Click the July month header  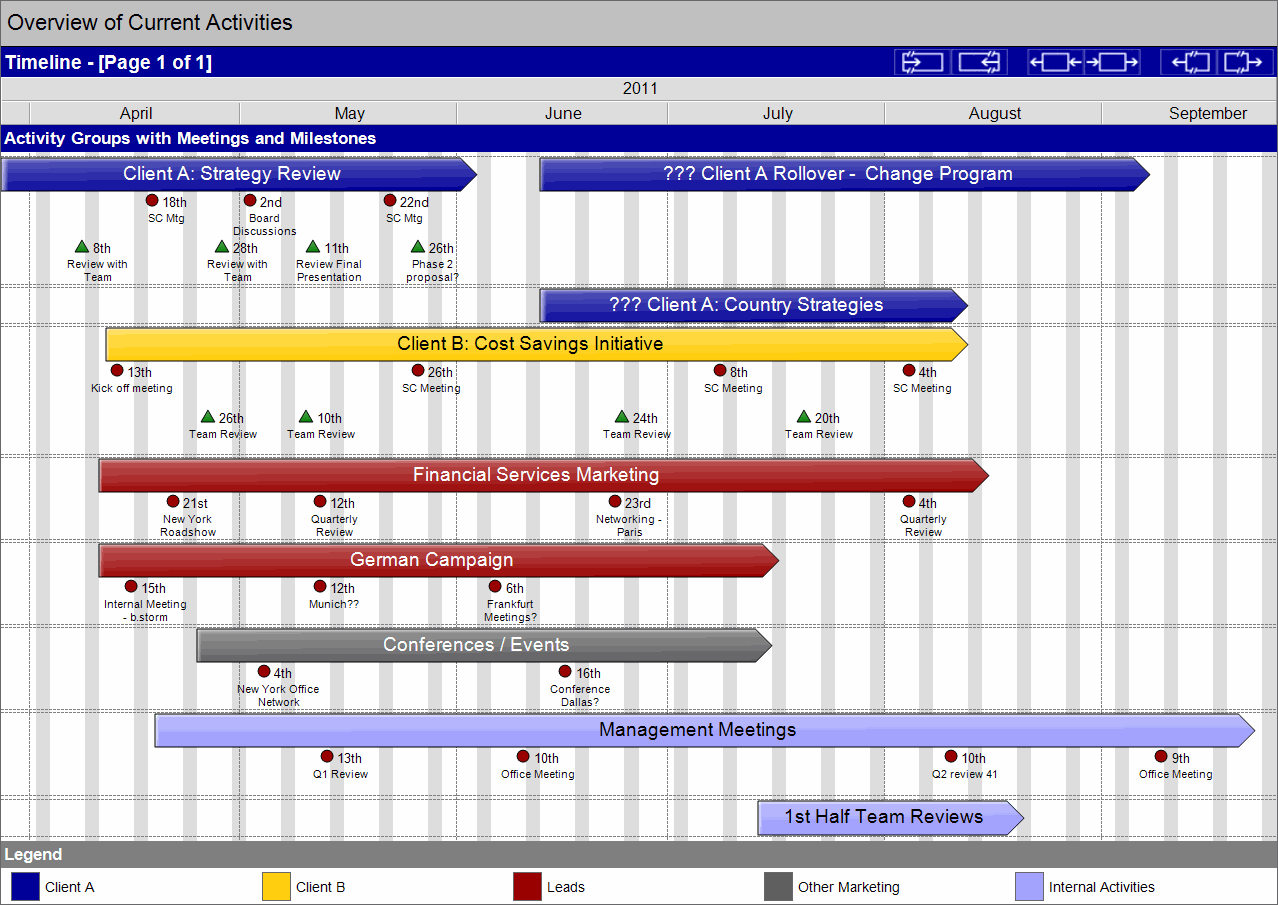click(x=777, y=113)
